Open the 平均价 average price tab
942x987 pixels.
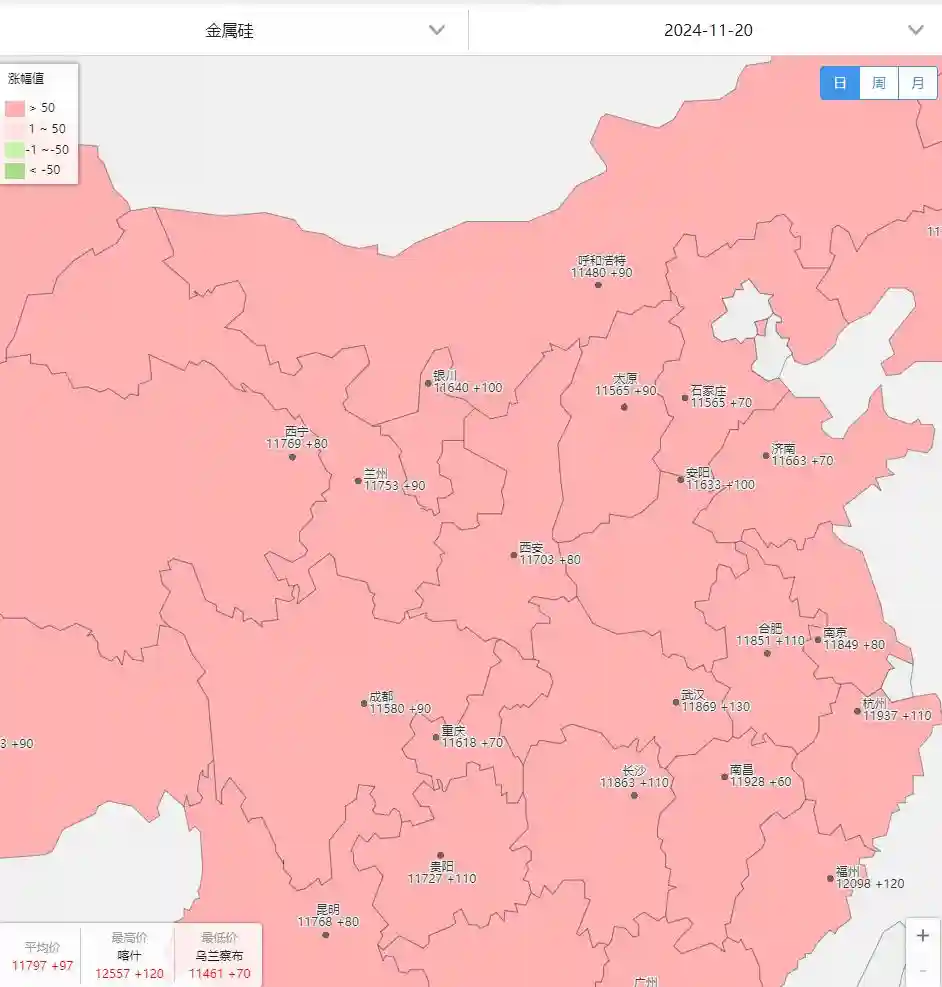click(x=42, y=955)
